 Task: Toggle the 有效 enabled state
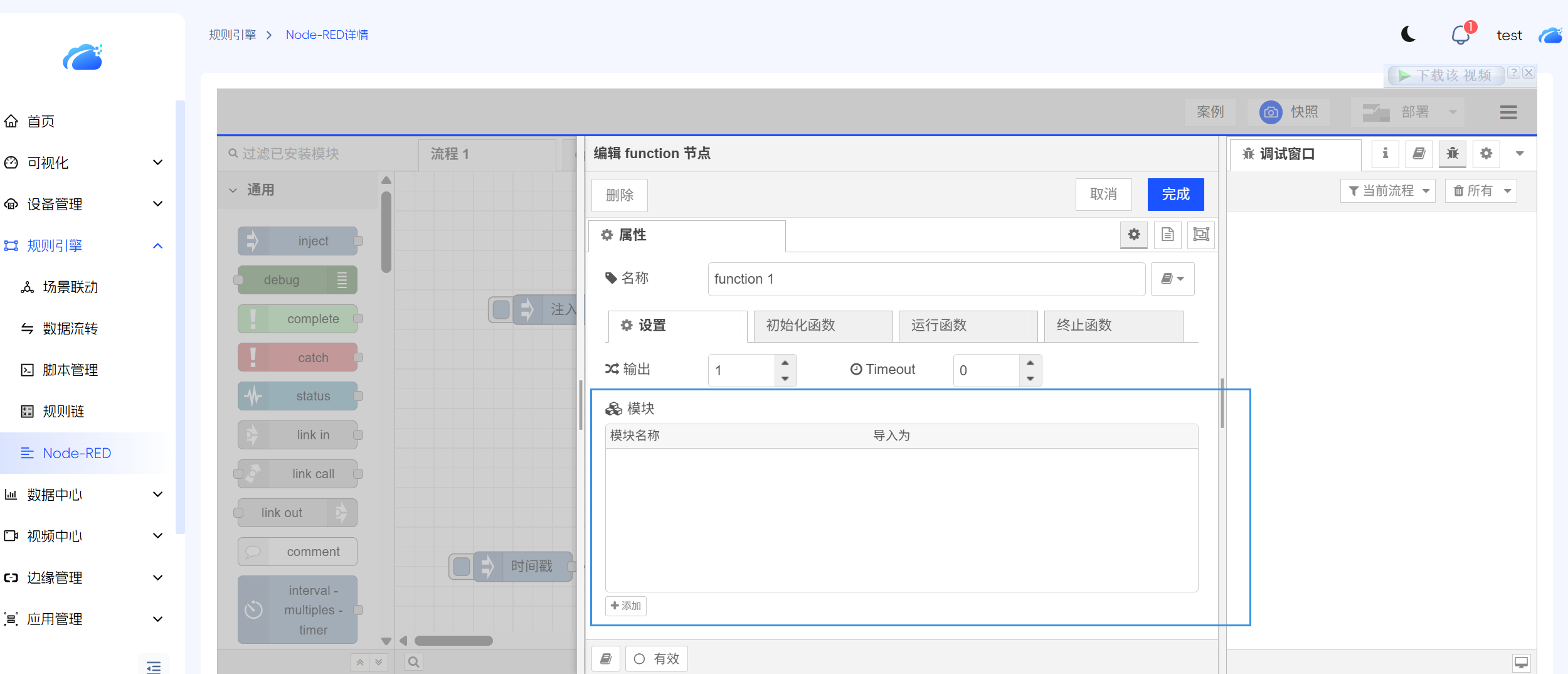pos(657,659)
